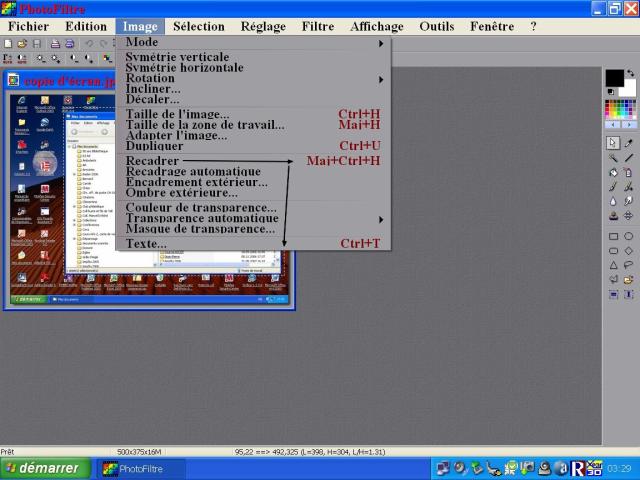640x480 pixels.
Task: Select the Eyedropper pipette tool
Action: pyautogui.click(x=629, y=143)
